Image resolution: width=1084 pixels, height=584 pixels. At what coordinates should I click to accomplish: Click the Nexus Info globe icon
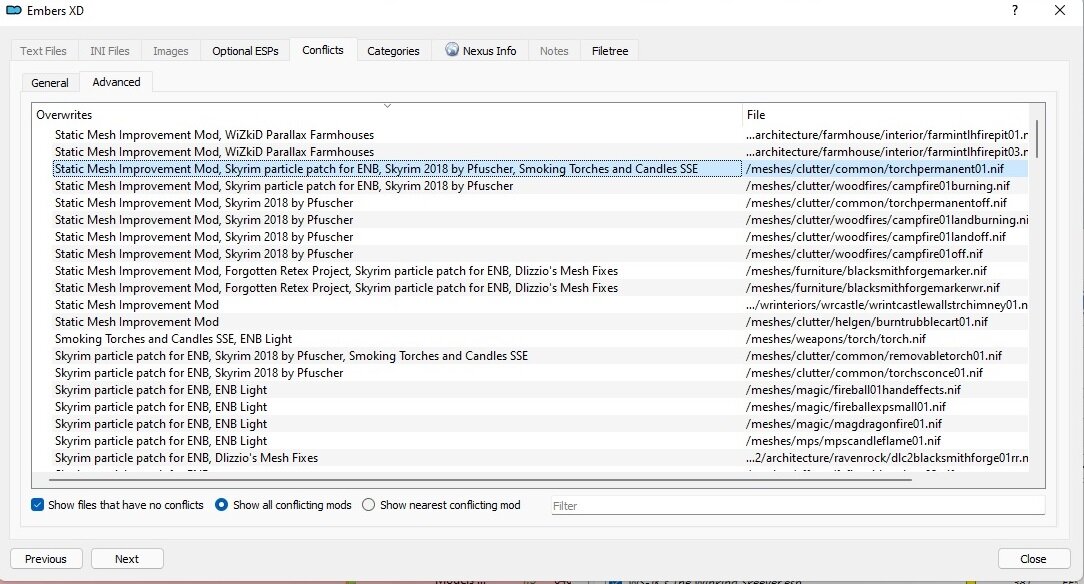click(x=451, y=50)
